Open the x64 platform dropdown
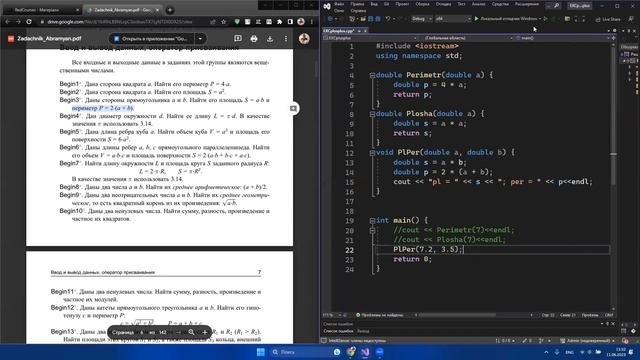Image resolution: width=640 pixels, height=360 pixels. (453, 19)
